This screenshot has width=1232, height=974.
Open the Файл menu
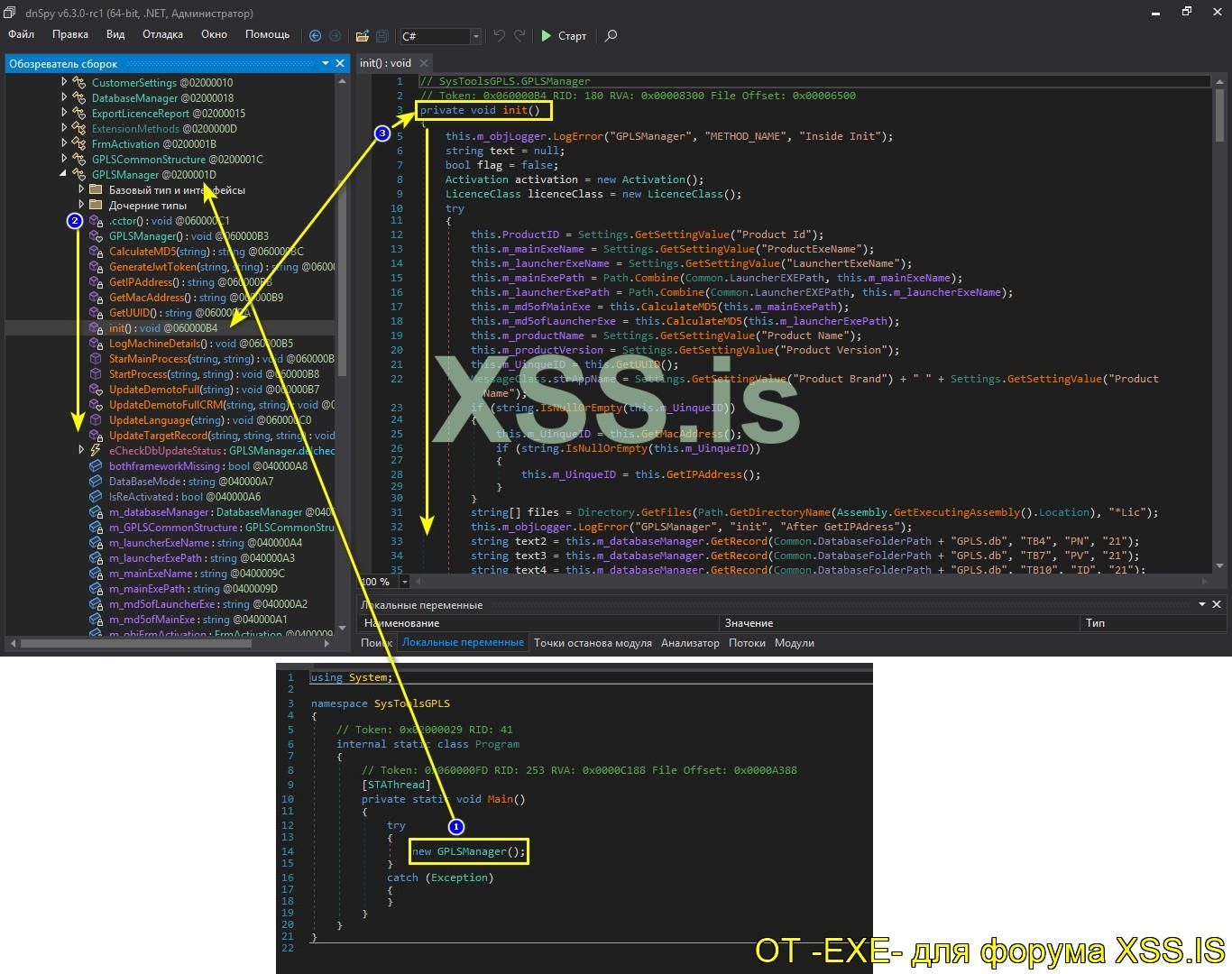click(21, 34)
